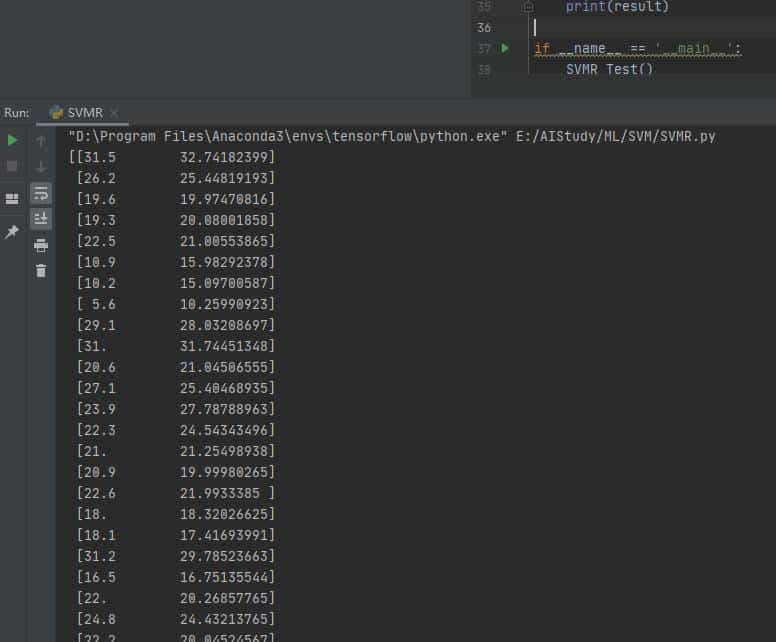This screenshot has height=642, width=776.
Task: Toggle scroll to end of output
Action: coord(41,218)
